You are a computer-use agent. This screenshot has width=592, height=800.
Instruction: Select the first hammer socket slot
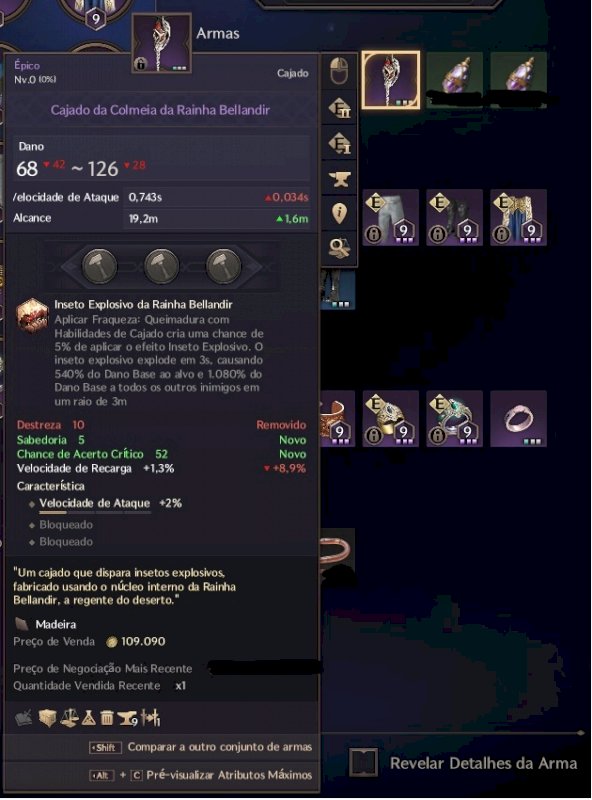100,266
